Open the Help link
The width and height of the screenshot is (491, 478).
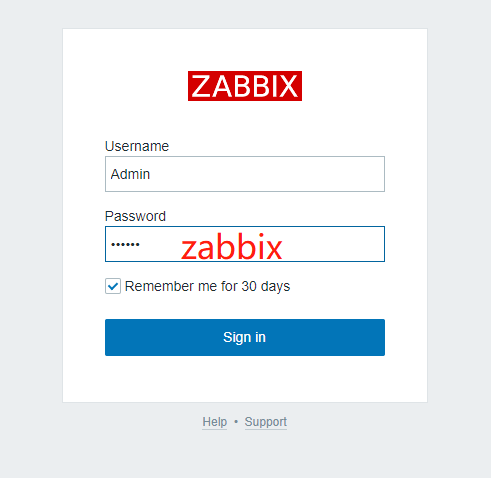214,422
